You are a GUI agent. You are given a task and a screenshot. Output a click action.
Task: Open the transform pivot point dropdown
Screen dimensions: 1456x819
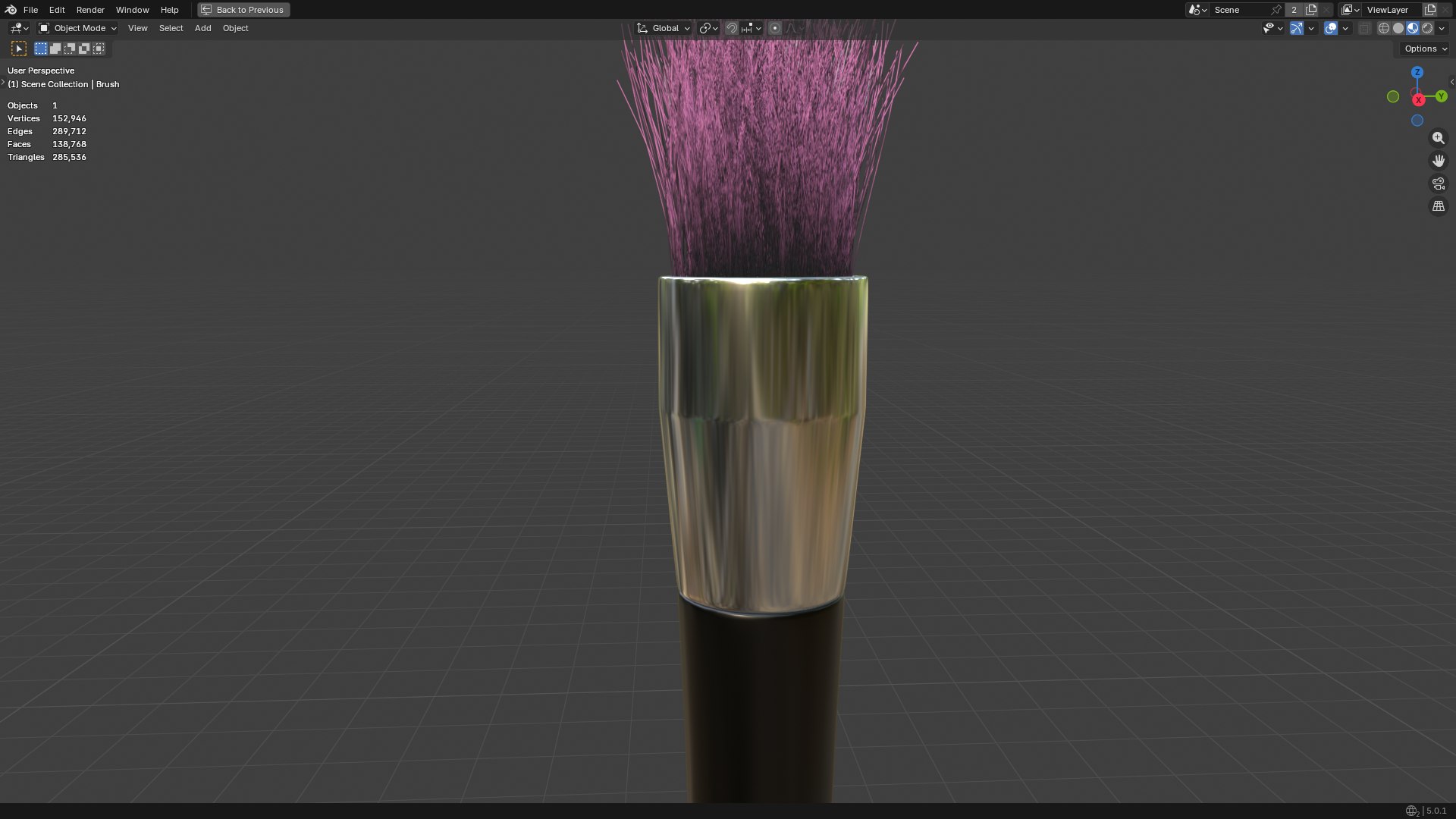coord(708,28)
